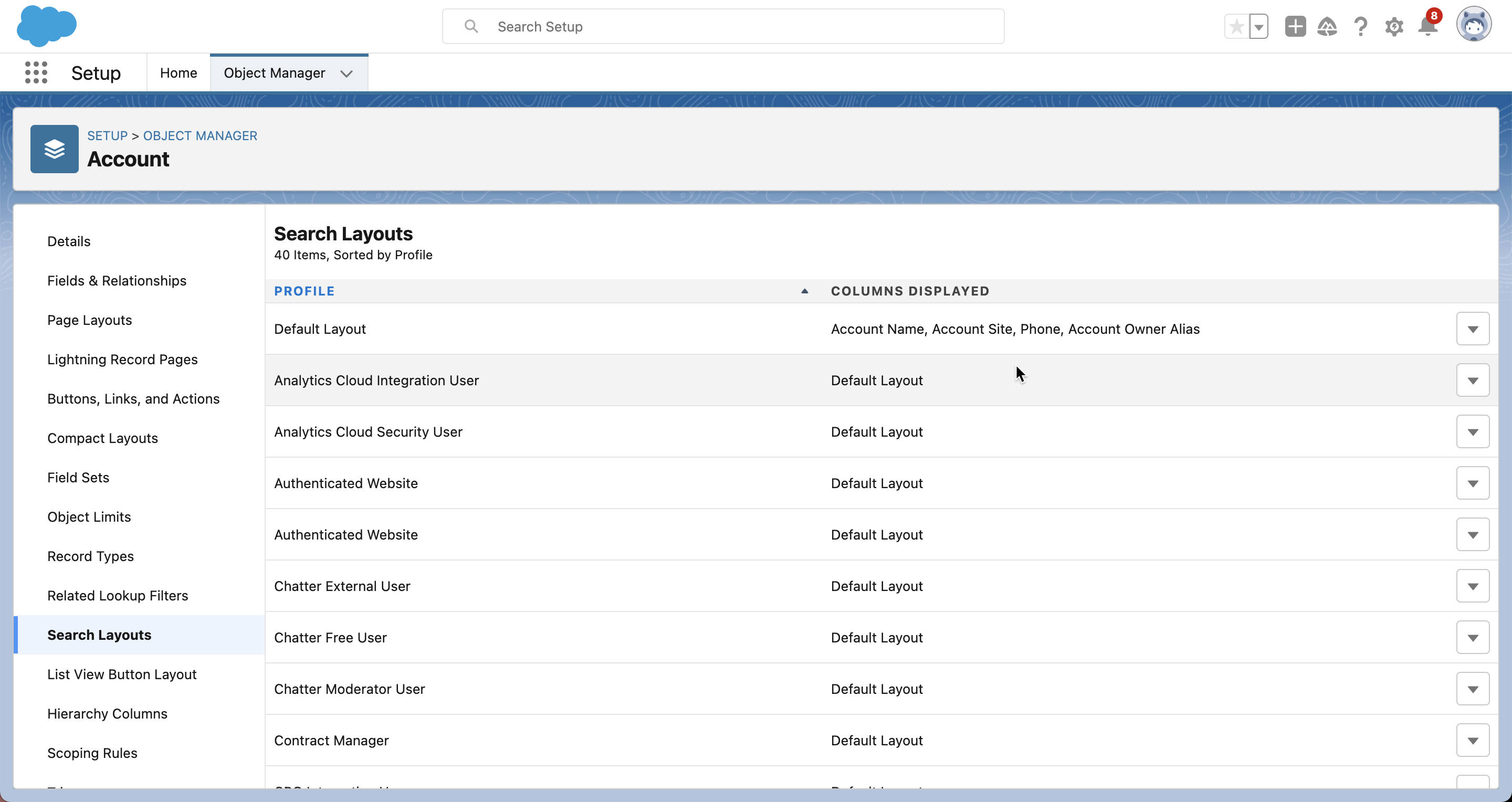Open Salesforce Help with the question mark icon

pyautogui.click(x=1361, y=26)
